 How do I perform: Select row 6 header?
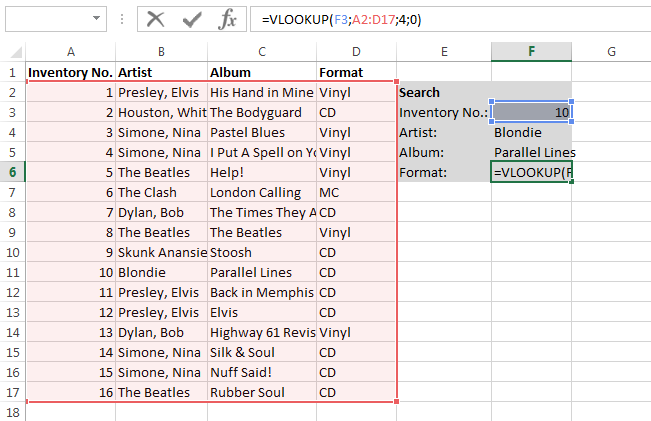(x=12, y=172)
